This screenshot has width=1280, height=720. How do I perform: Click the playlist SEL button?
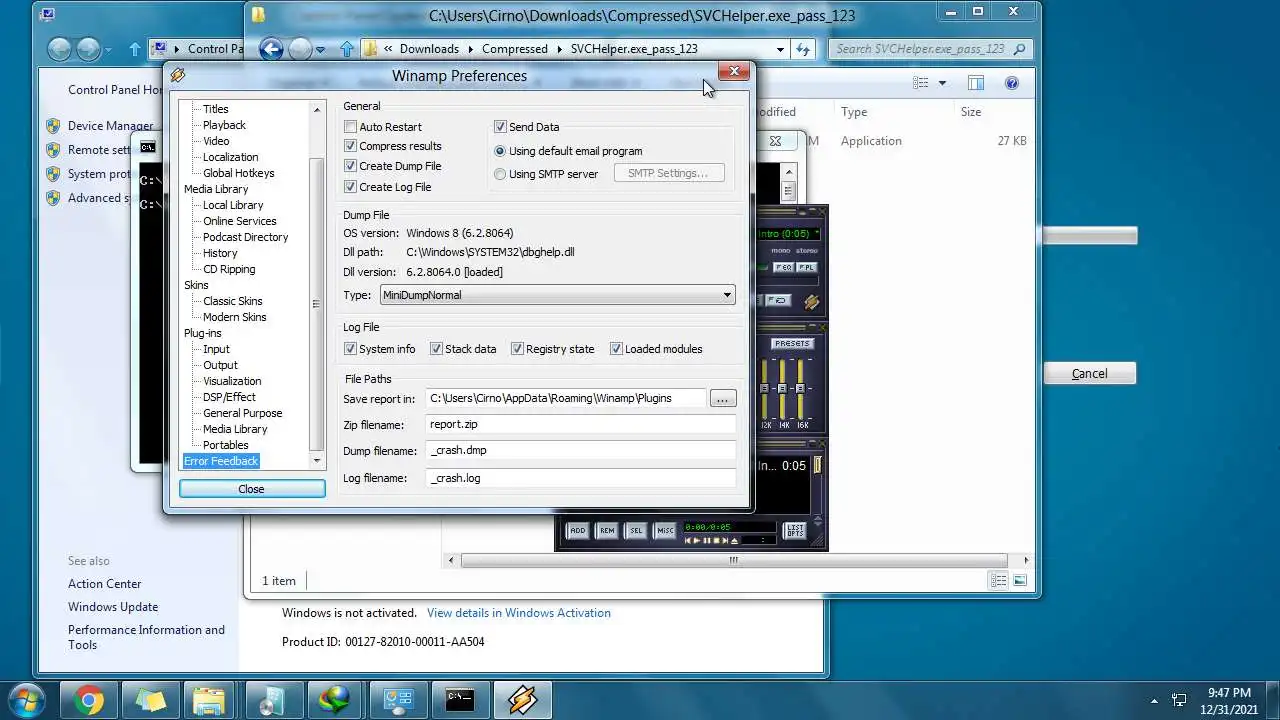pyautogui.click(x=635, y=531)
